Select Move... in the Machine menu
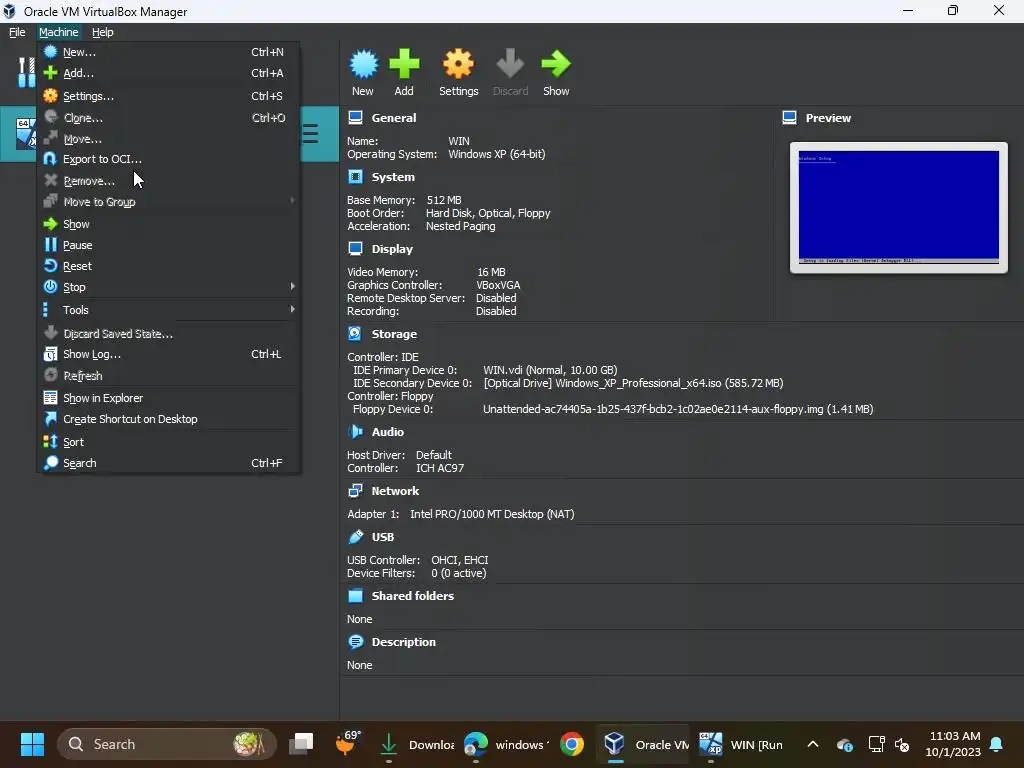Image resolution: width=1024 pixels, height=768 pixels. click(168, 138)
